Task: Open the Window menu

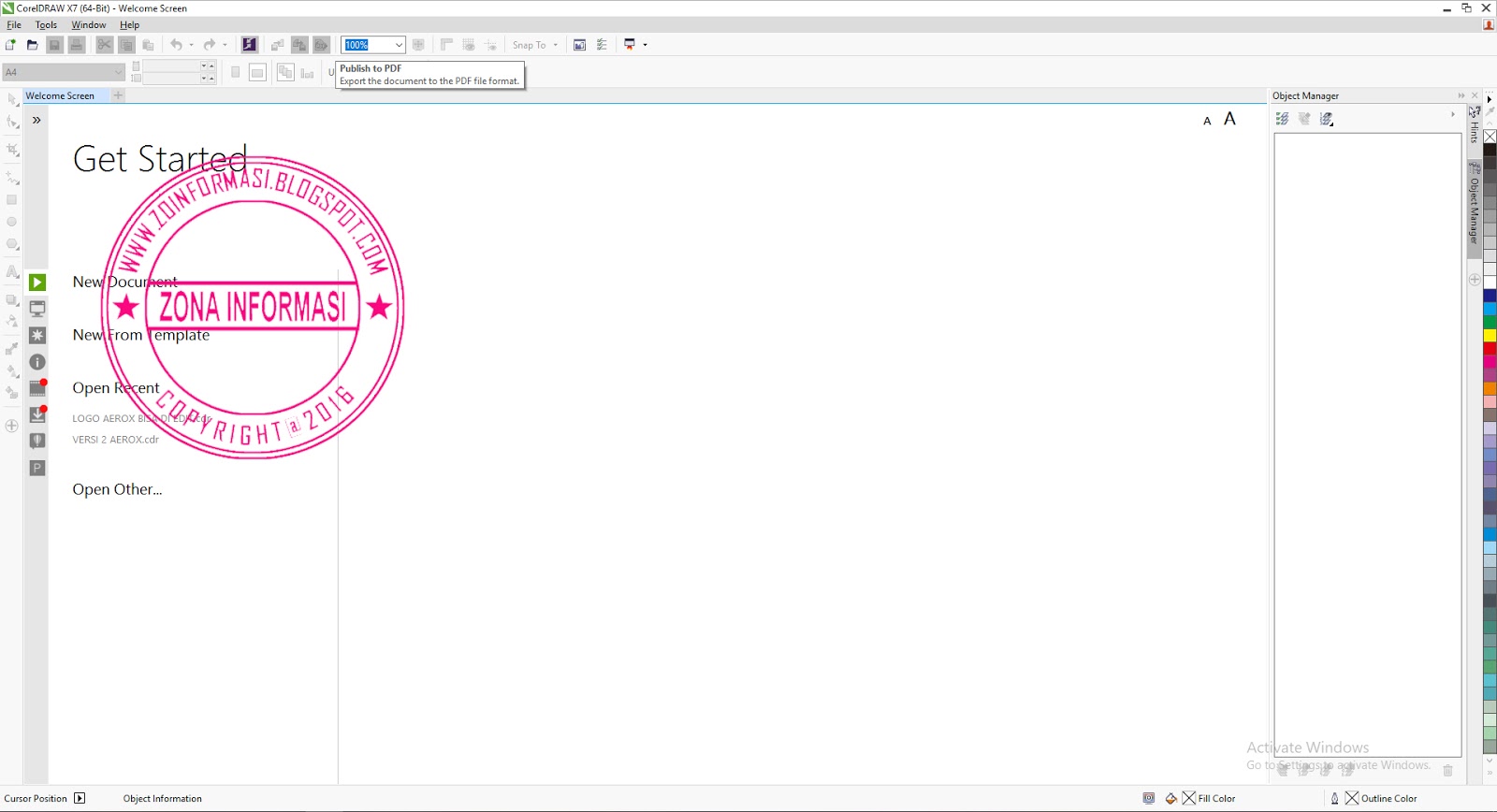Action: coord(89,25)
